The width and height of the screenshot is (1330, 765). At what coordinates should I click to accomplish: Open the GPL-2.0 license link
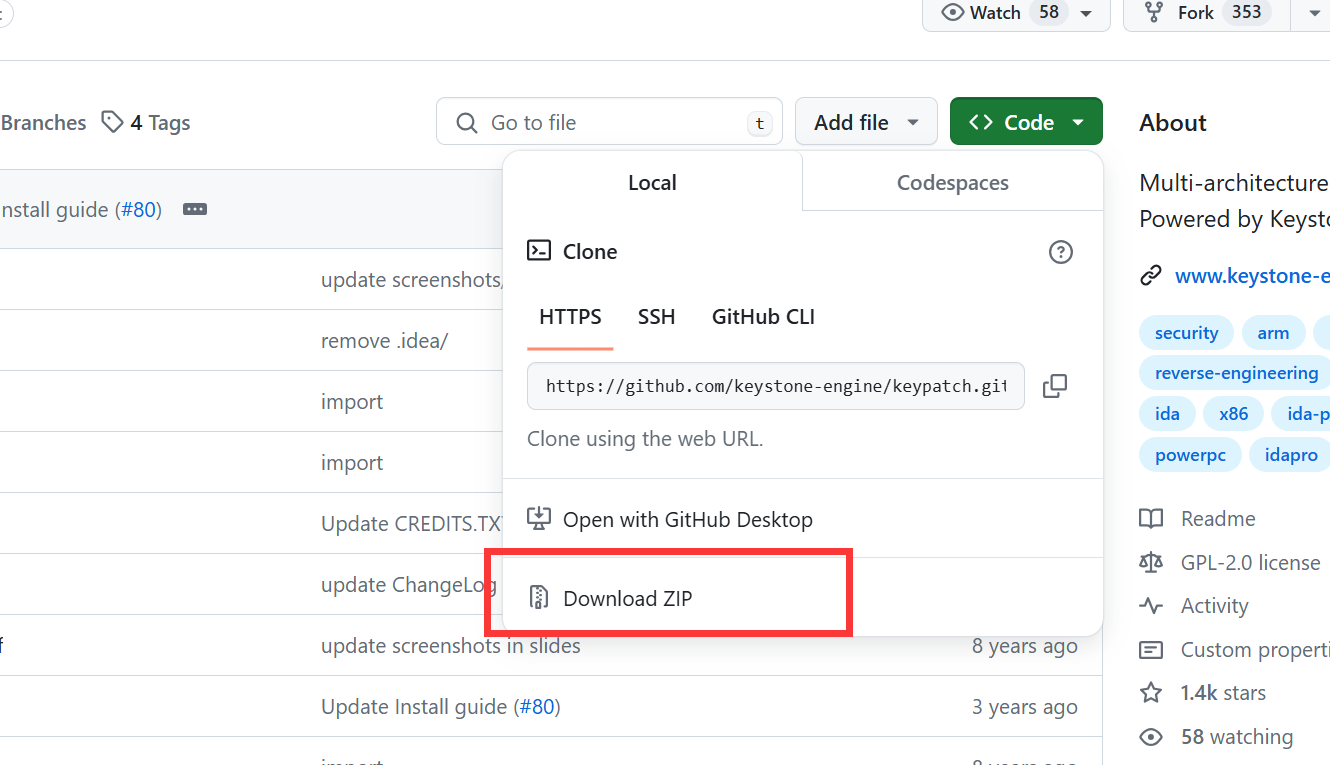pyautogui.click(x=1250, y=562)
